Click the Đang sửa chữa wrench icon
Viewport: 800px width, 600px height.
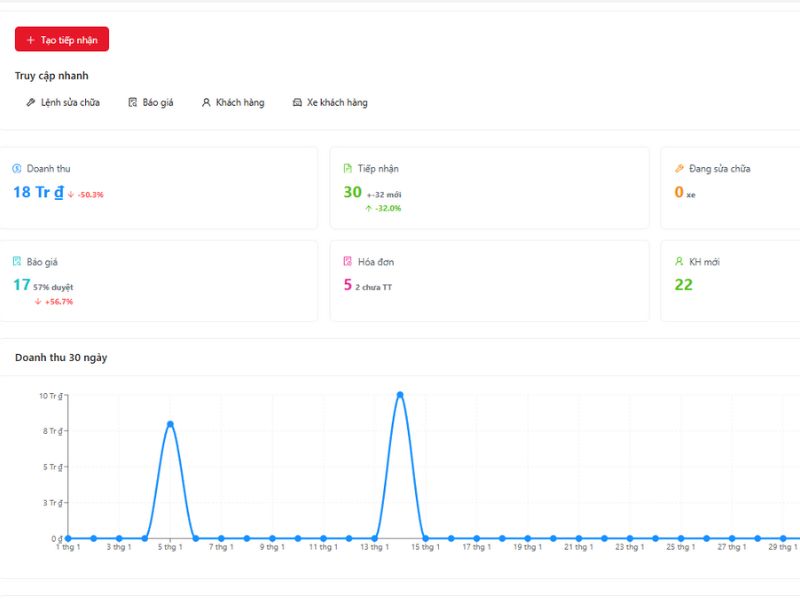[x=679, y=169]
